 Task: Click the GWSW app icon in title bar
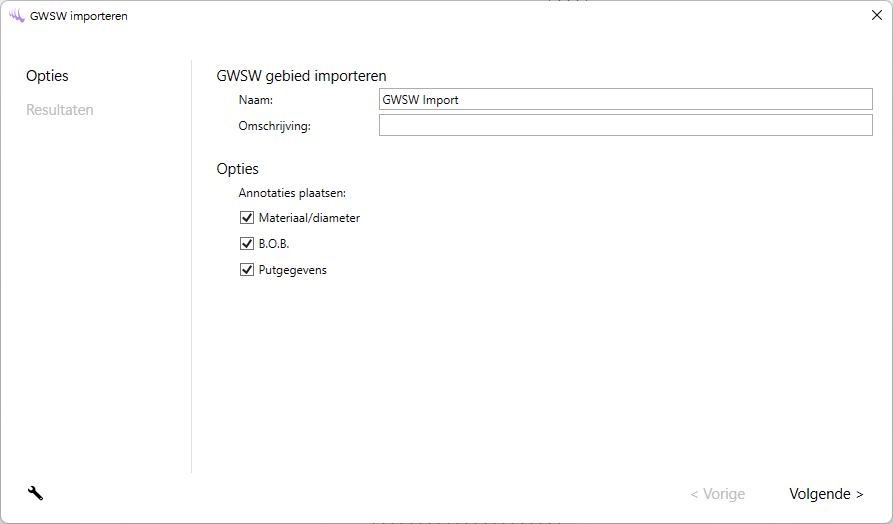coord(16,16)
